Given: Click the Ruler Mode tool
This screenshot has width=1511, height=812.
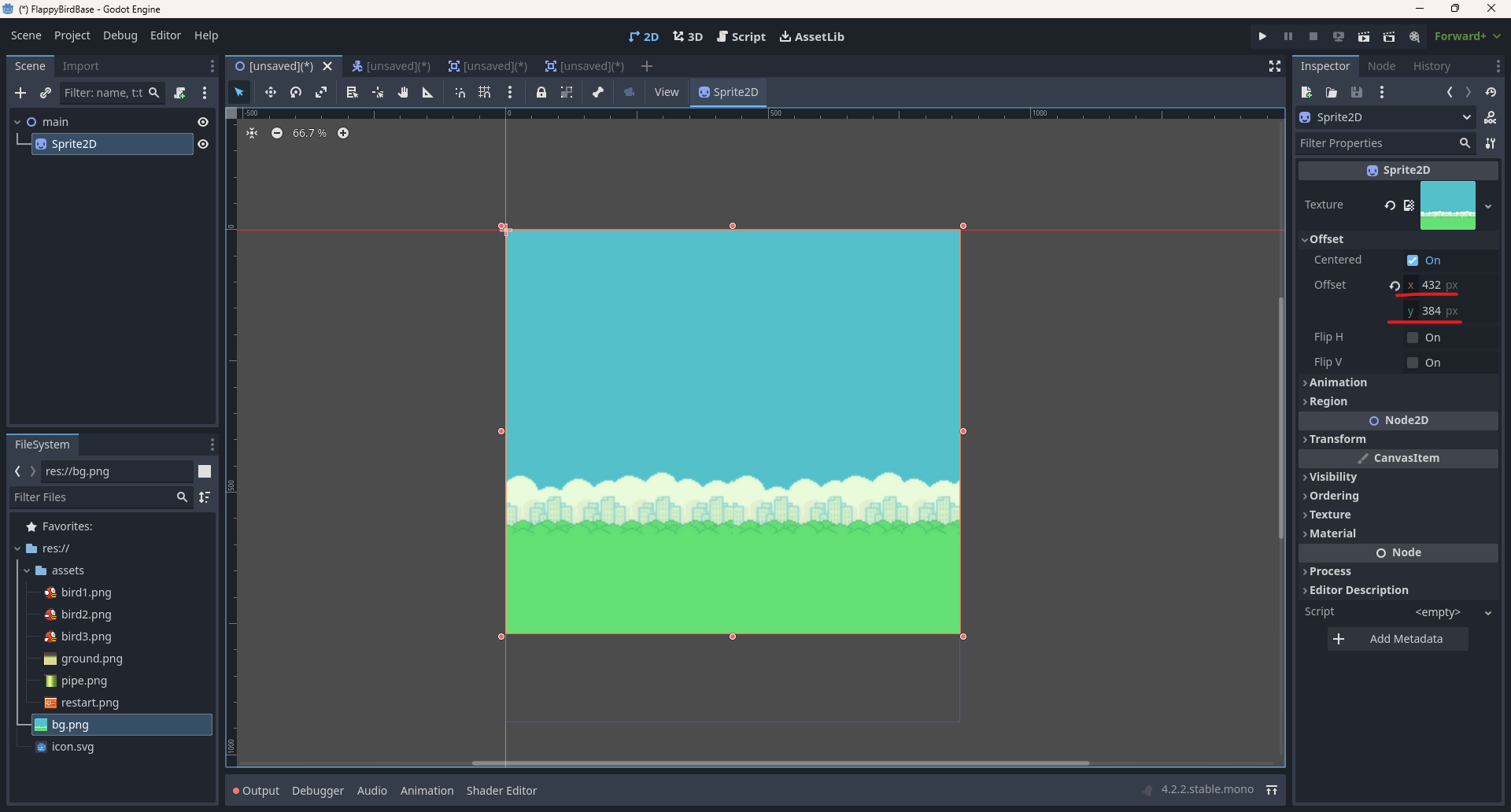Looking at the screenshot, I should tap(428, 92).
